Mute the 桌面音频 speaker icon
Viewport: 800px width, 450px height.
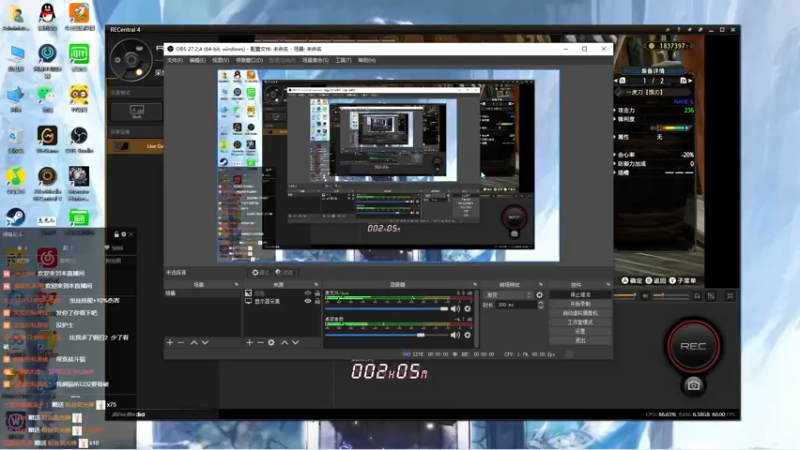point(455,335)
